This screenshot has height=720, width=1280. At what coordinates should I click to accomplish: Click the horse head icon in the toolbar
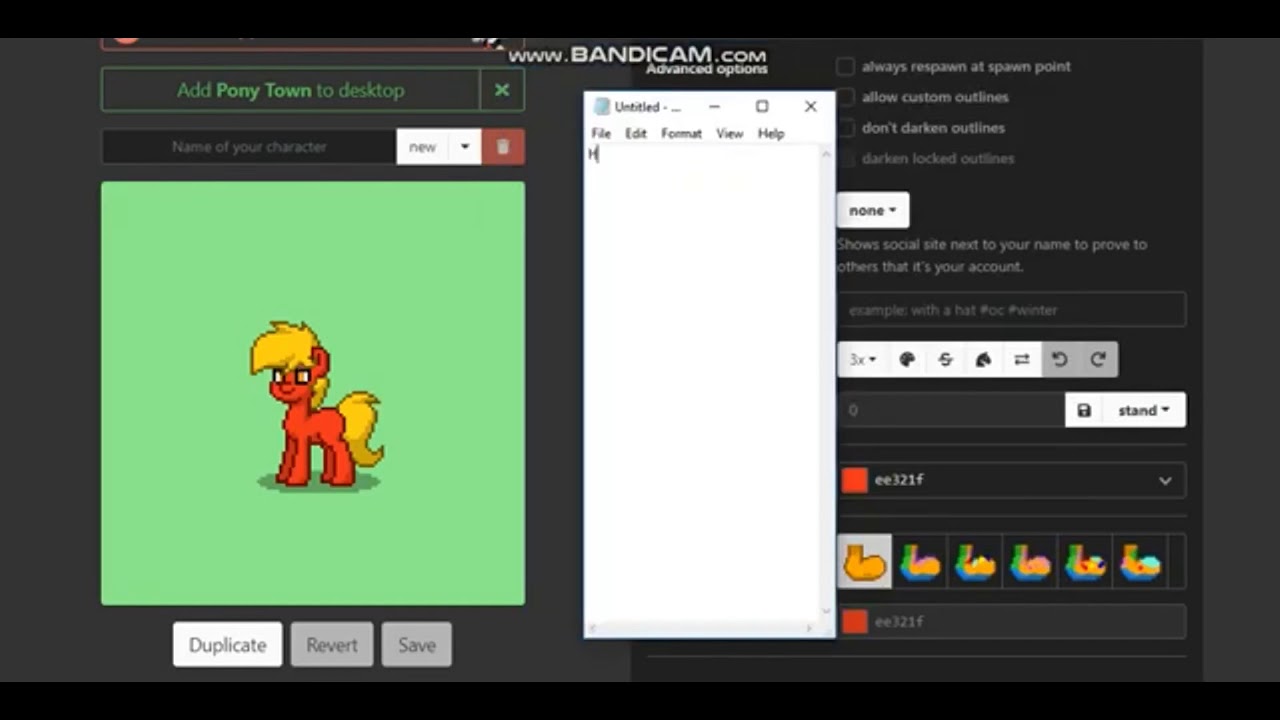(983, 360)
